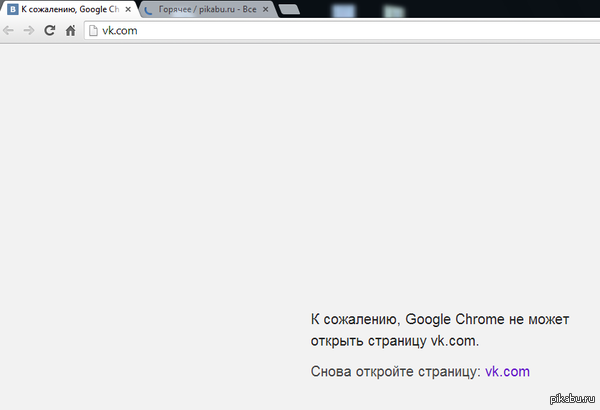Switch to the "Горячее / pikabu.ru" tab

[205, 9]
